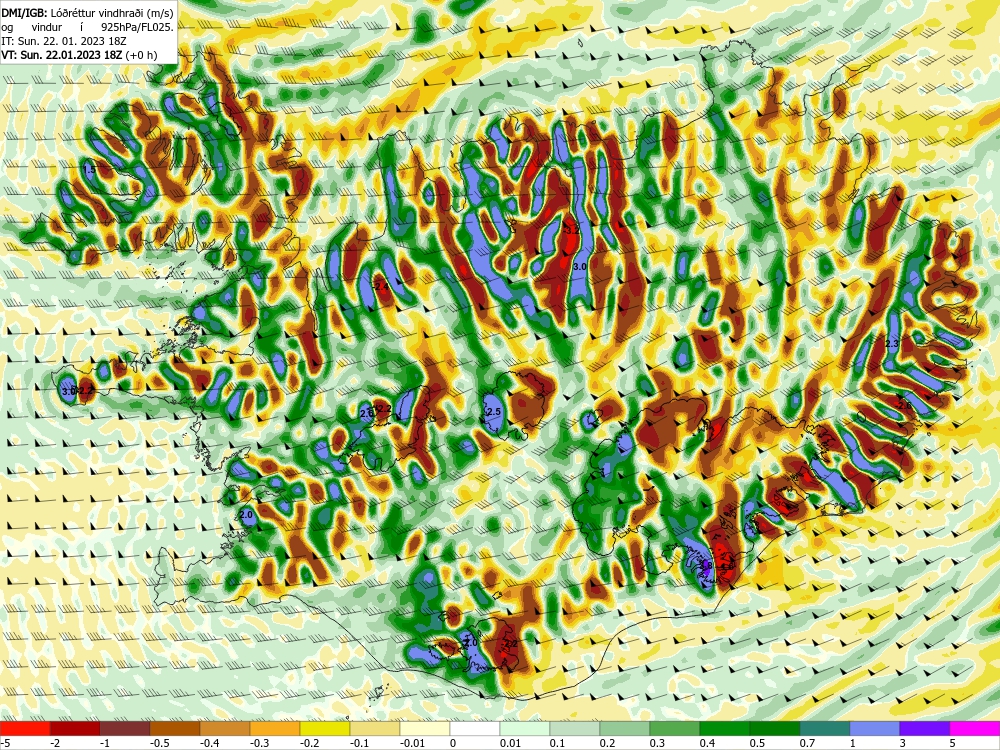1000x750 pixels.
Task: Select the palest green 0.01 to 0.1 legend swatch
Action: point(525,728)
